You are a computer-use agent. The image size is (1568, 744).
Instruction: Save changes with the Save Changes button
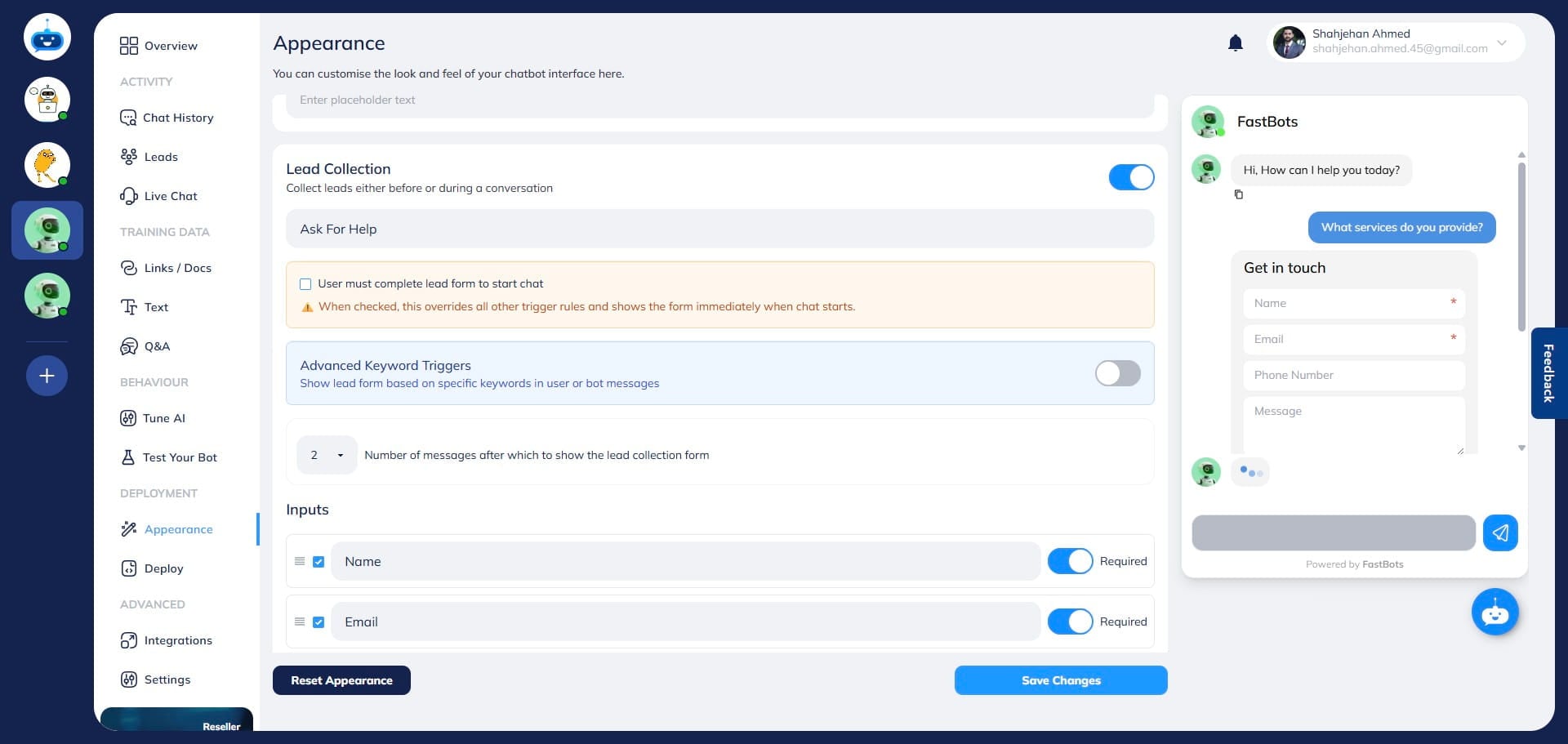click(1061, 679)
